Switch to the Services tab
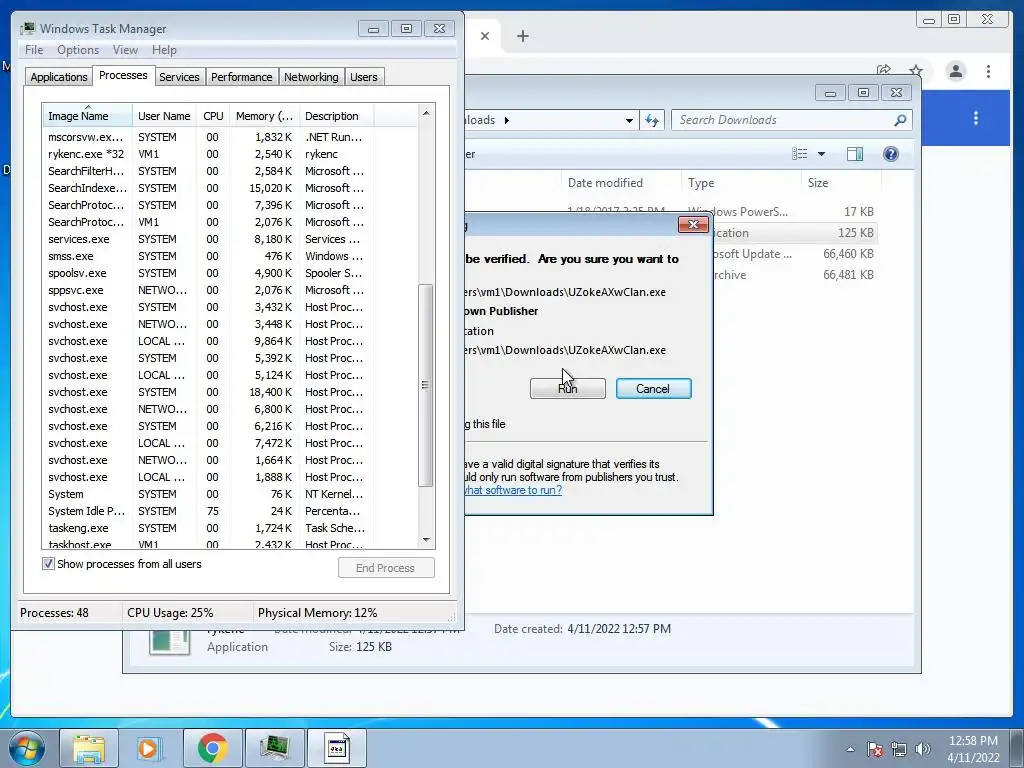This screenshot has width=1024, height=768. [179, 77]
